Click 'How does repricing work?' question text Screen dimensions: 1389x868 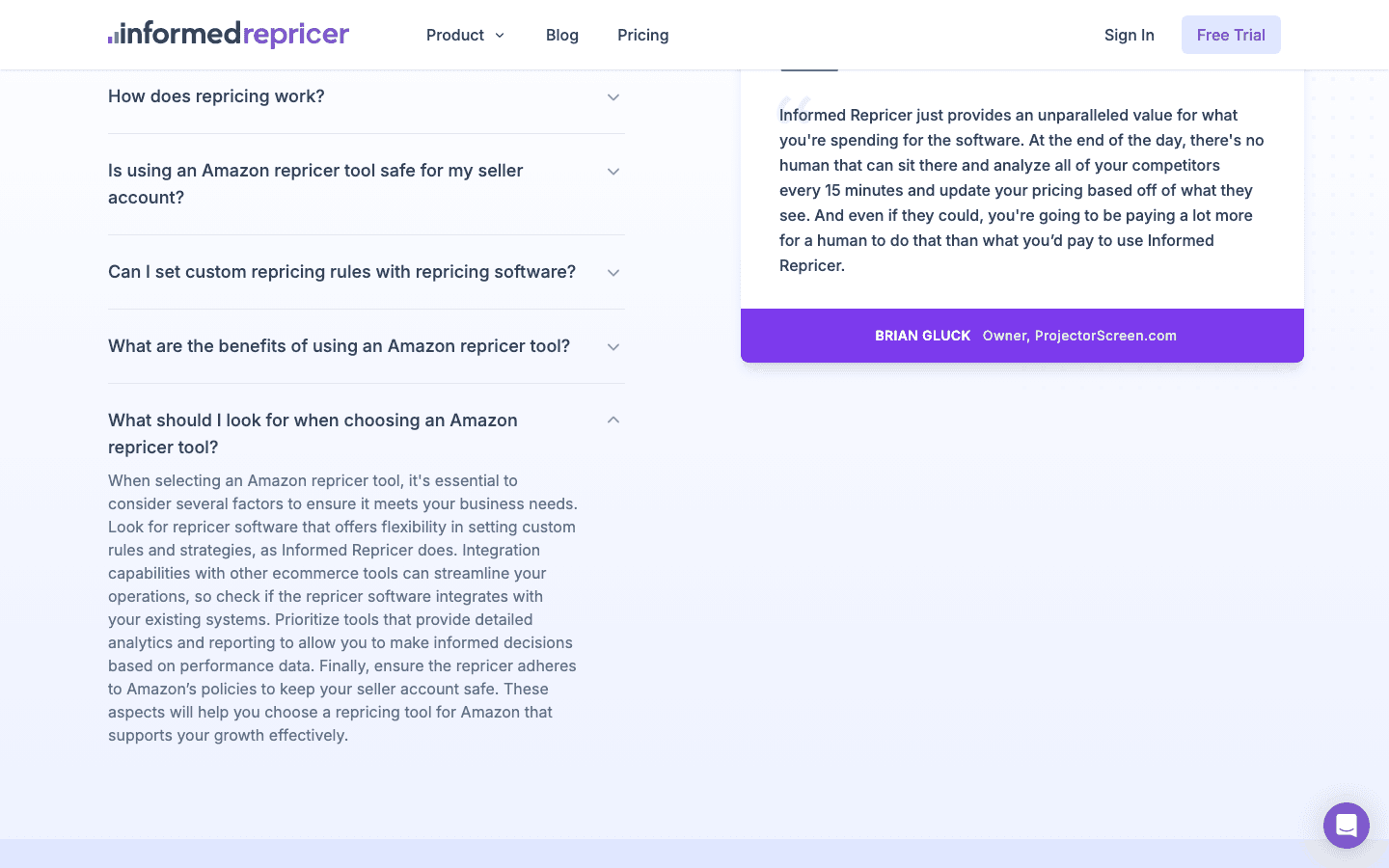[216, 96]
